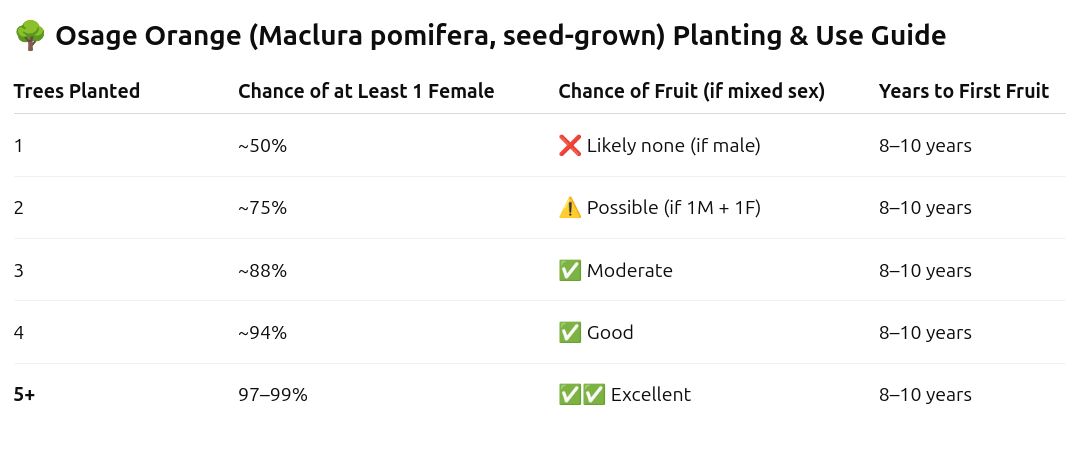Image resolution: width=1066 pixels, height=449 pixels.
Task: Click the Possible (if 1M + 1F) text
Action: point(673,207)
